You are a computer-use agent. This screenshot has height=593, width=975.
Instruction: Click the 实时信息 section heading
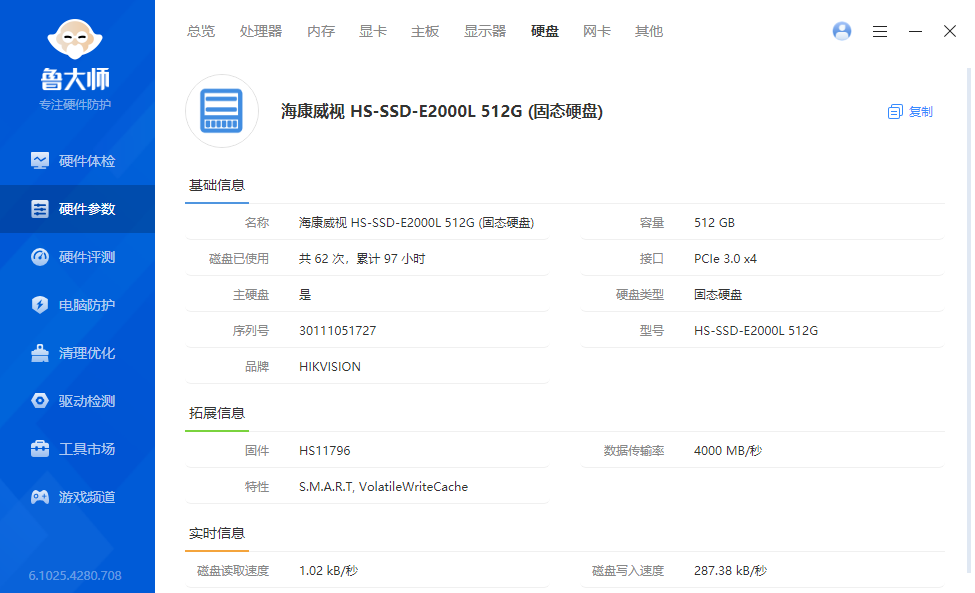tap(217, 533)
